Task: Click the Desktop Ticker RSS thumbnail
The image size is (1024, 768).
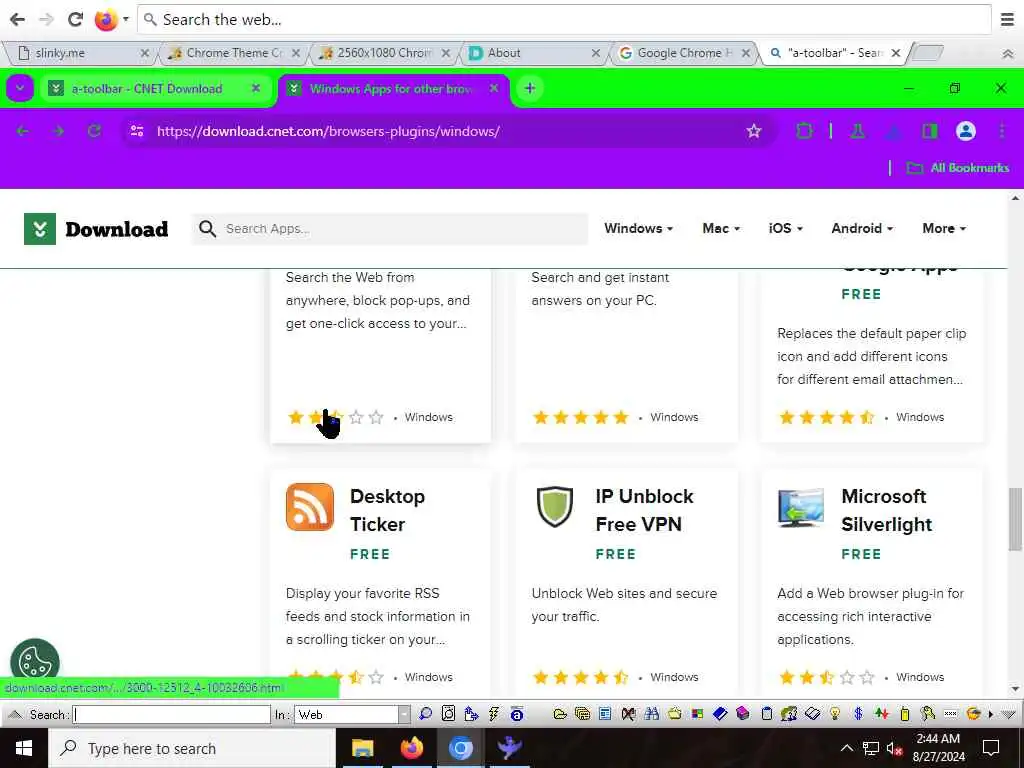Action: coord(310,507)
